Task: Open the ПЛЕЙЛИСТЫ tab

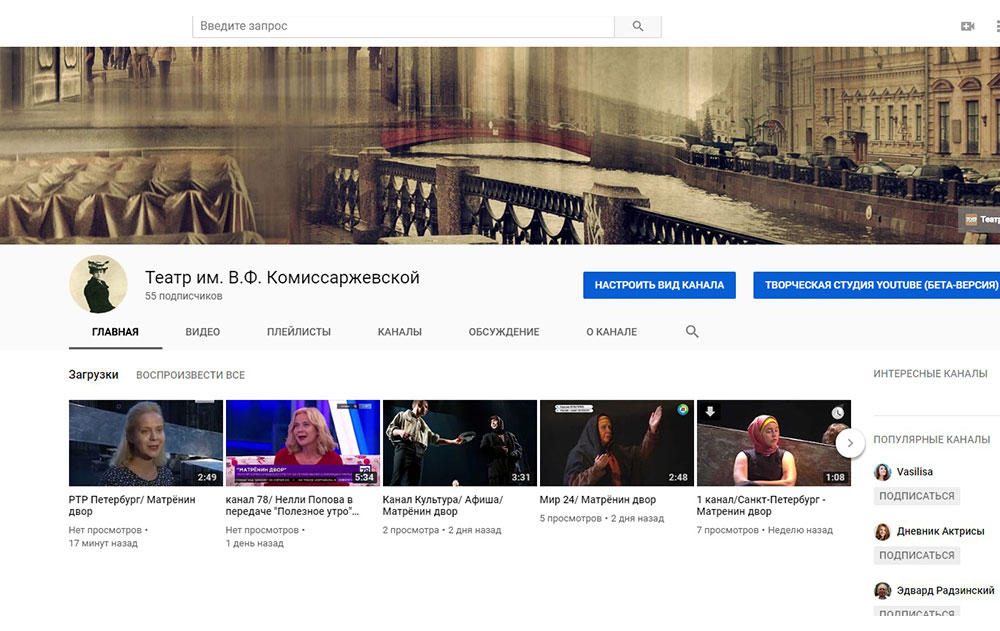Action: [x=298, y=332]
